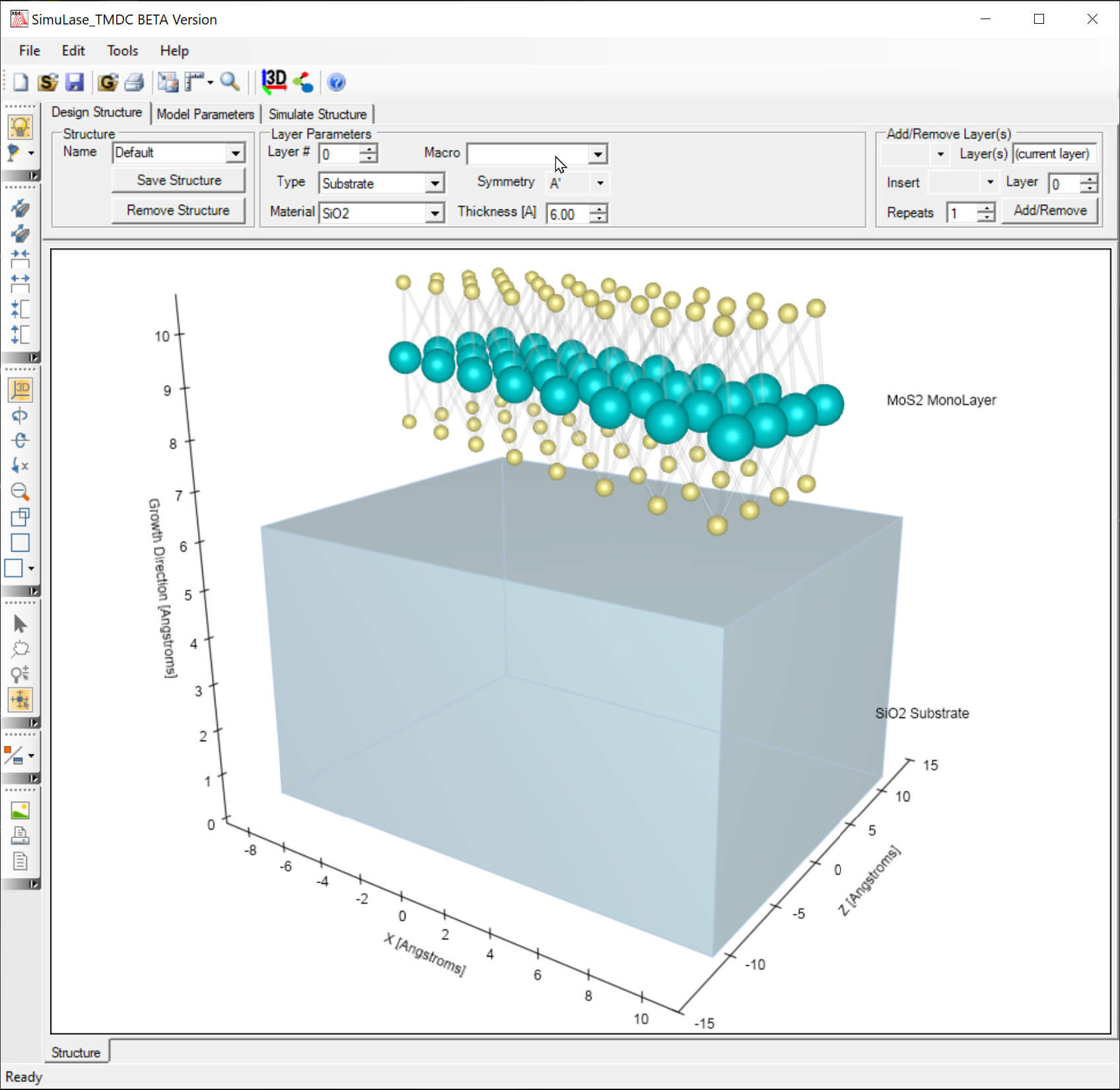Click the export image picture icon in sidebar

20,811
